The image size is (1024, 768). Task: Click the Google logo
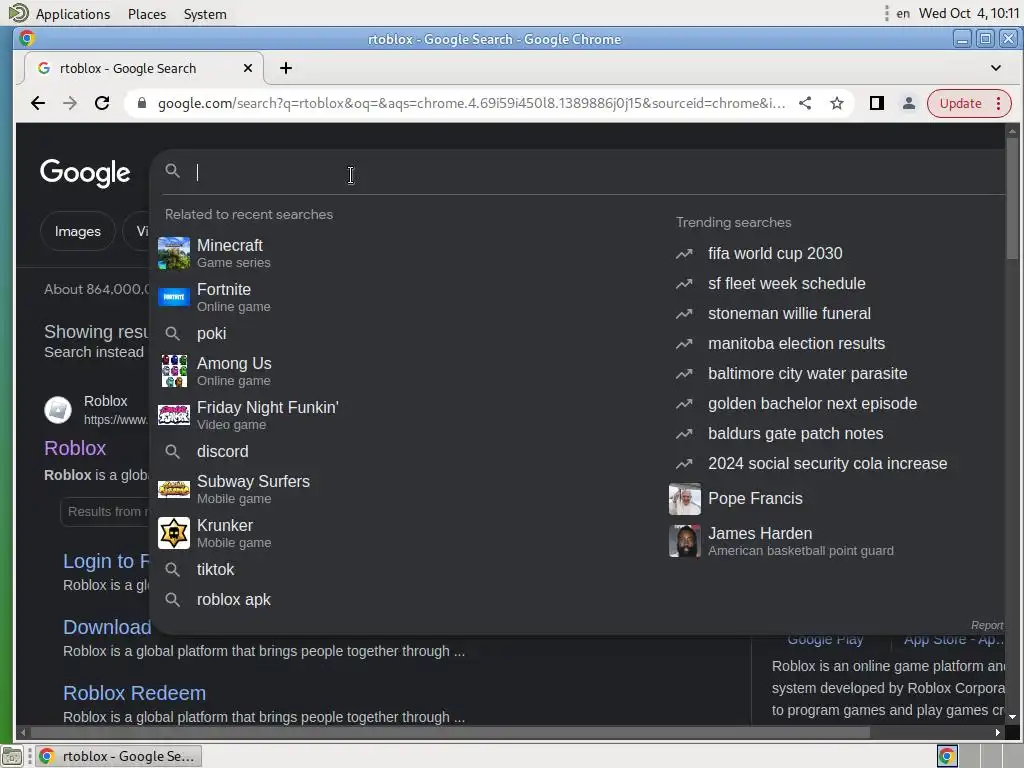click(85, 173)
